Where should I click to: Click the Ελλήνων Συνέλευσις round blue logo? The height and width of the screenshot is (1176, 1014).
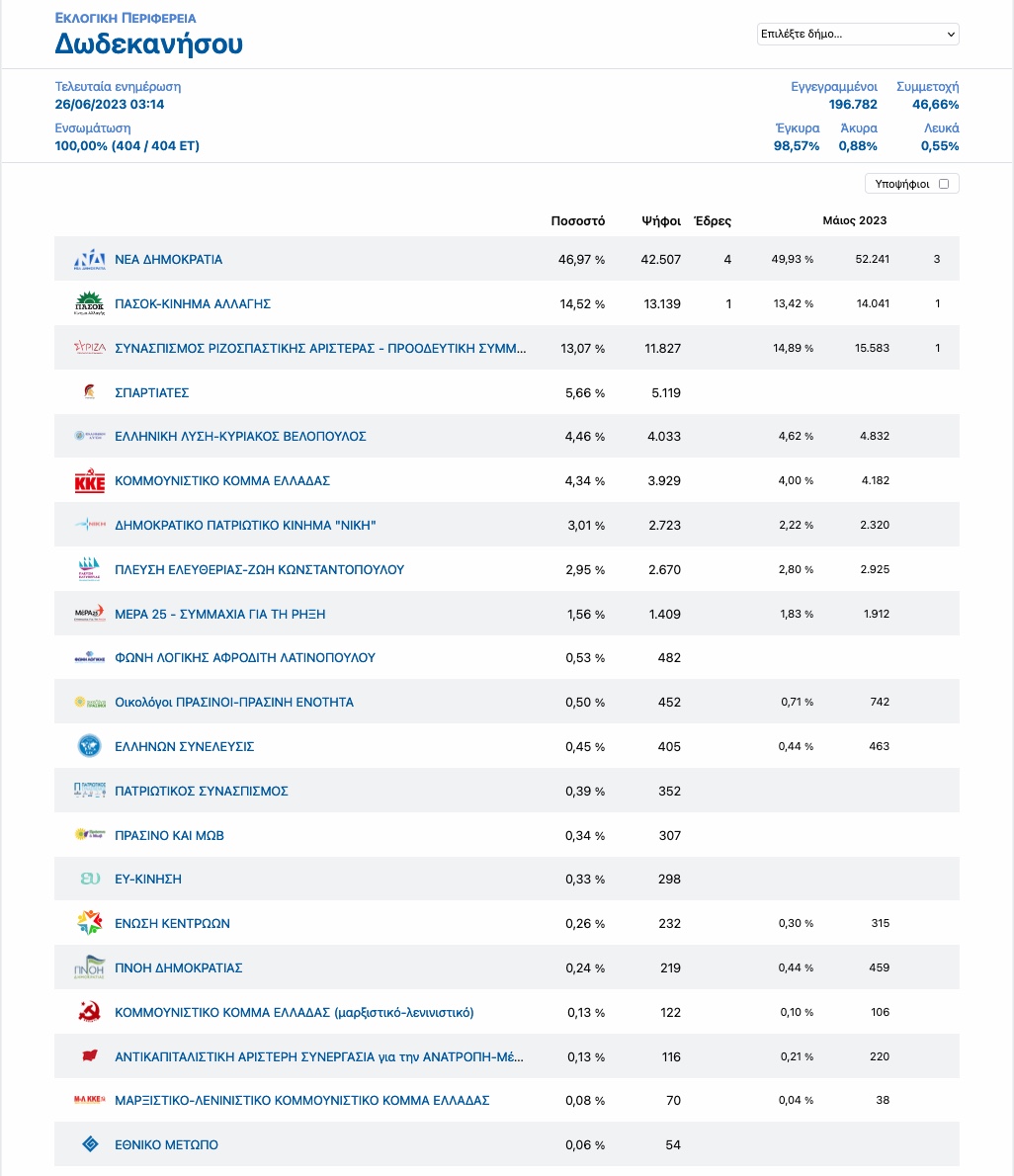(x=89, y=746)
